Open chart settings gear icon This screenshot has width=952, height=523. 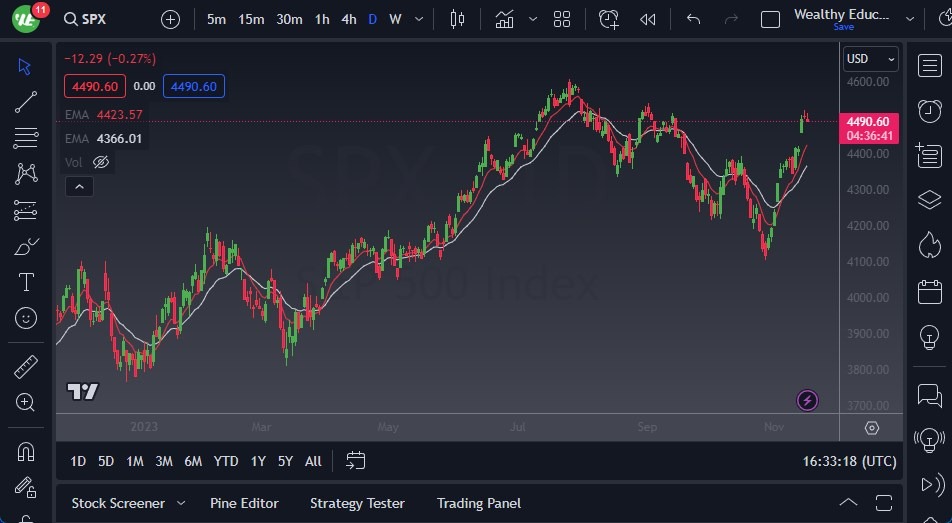872,428
